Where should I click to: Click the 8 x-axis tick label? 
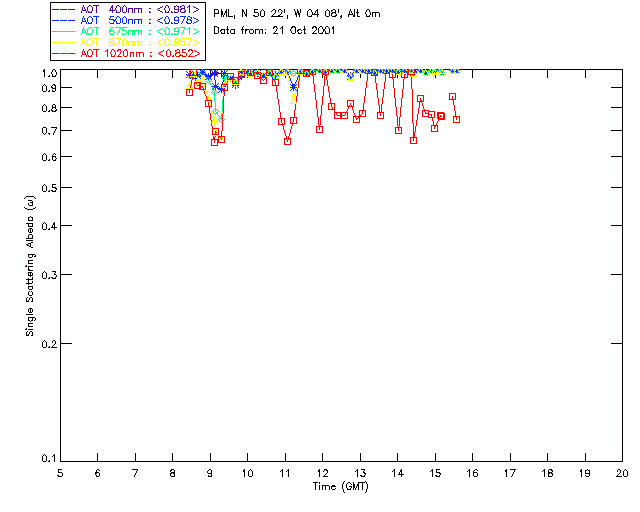click(173, 473)
